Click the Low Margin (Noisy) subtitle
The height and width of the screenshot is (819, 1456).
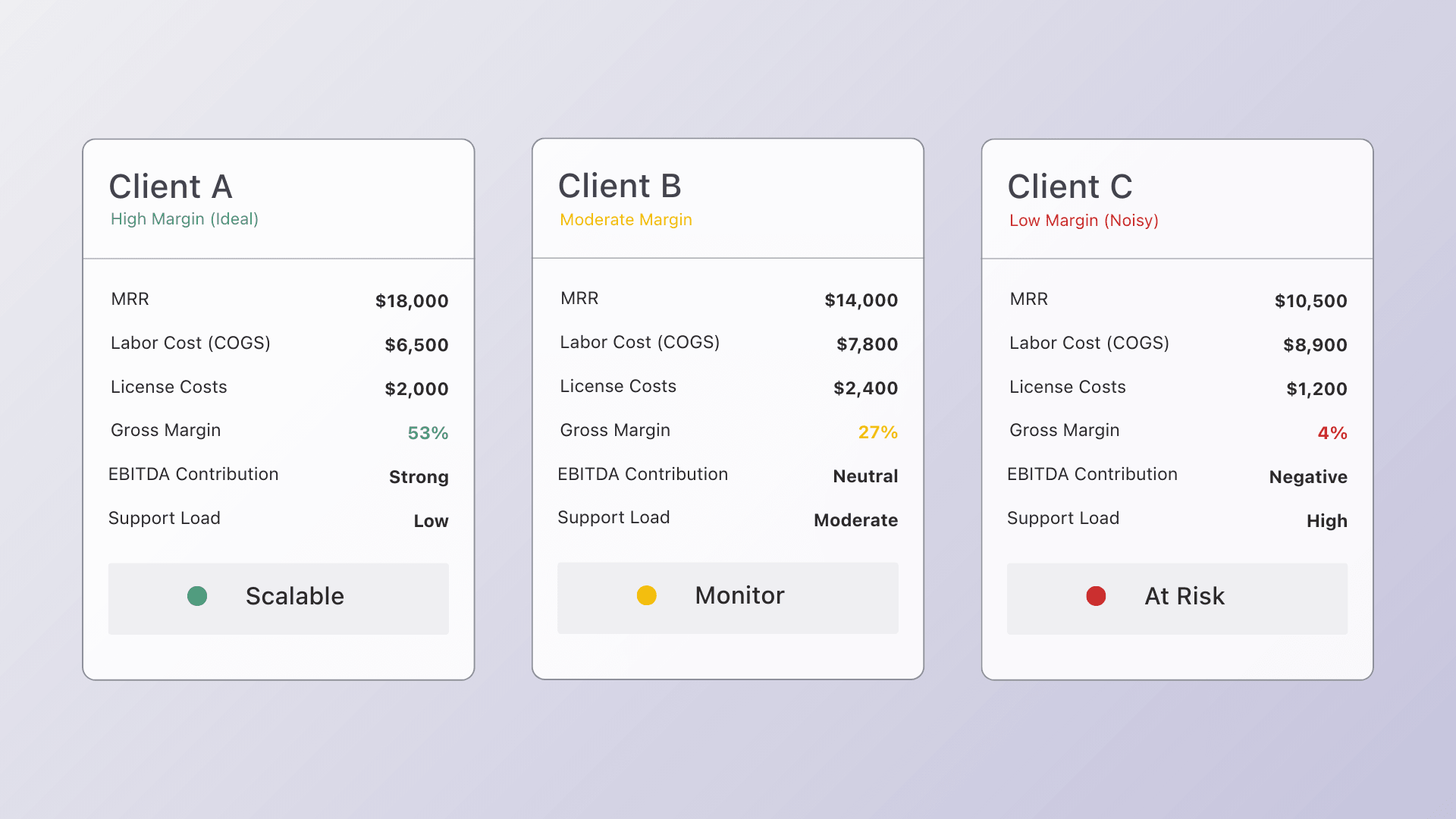point(1084,221)
